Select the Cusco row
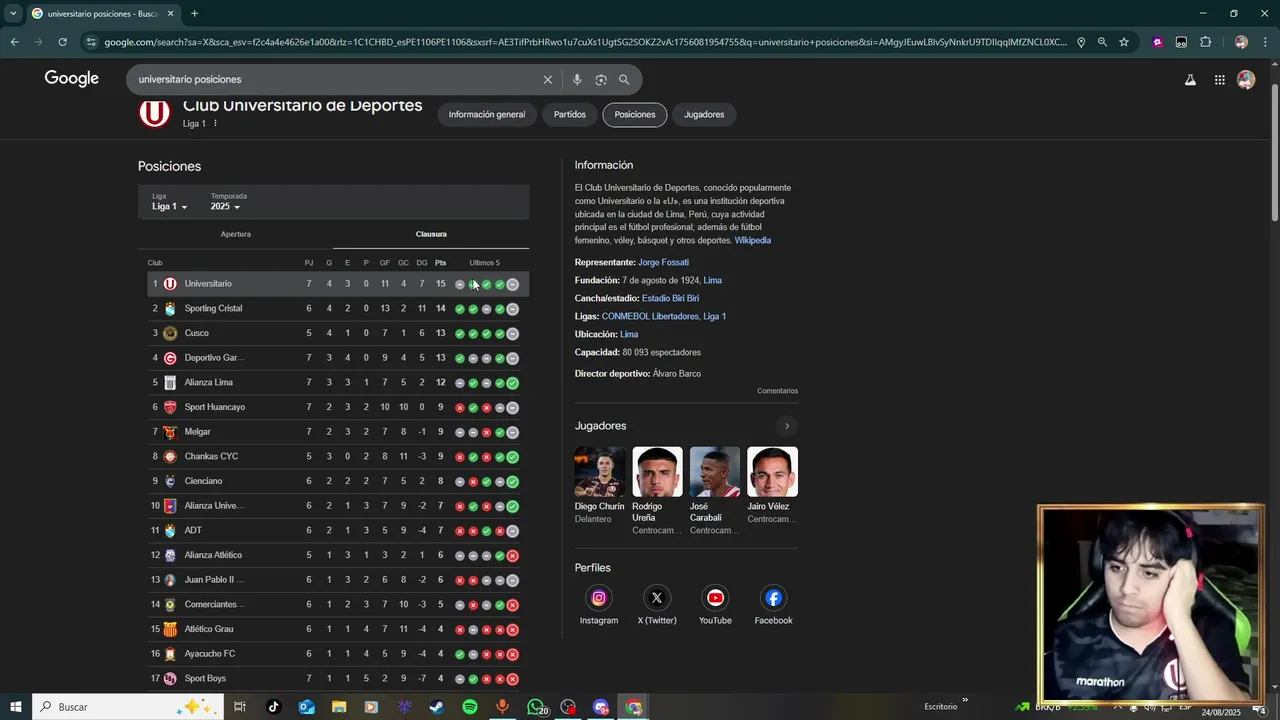 338,333
